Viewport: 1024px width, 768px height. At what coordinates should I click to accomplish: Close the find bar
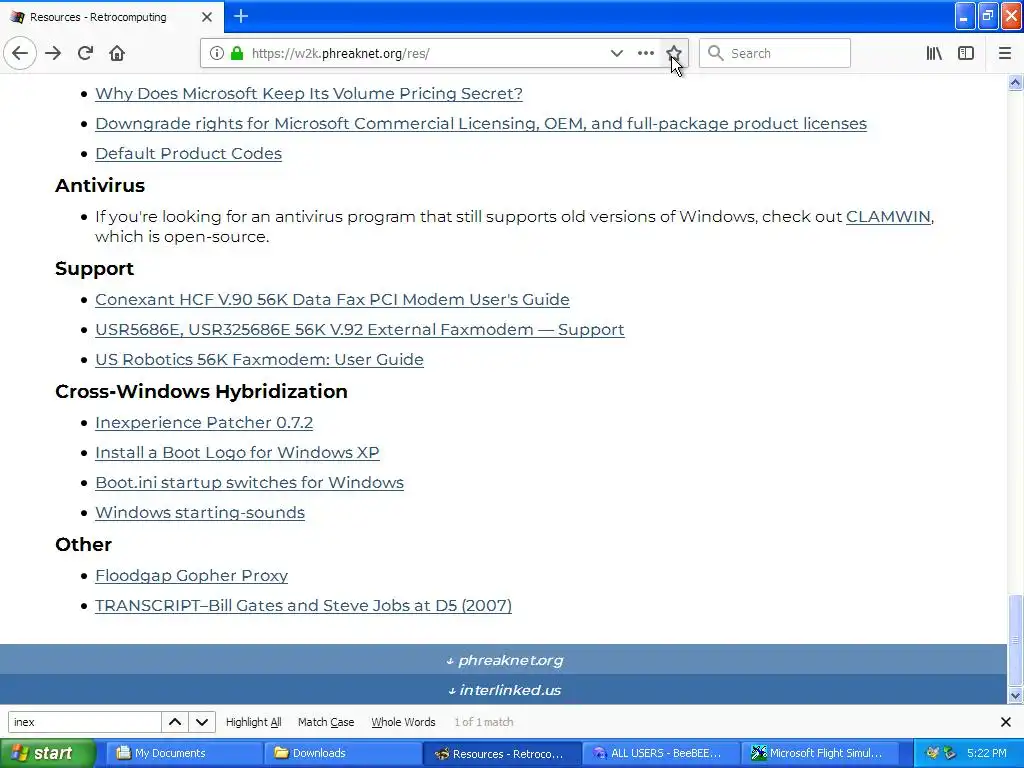click(1006, 722)
